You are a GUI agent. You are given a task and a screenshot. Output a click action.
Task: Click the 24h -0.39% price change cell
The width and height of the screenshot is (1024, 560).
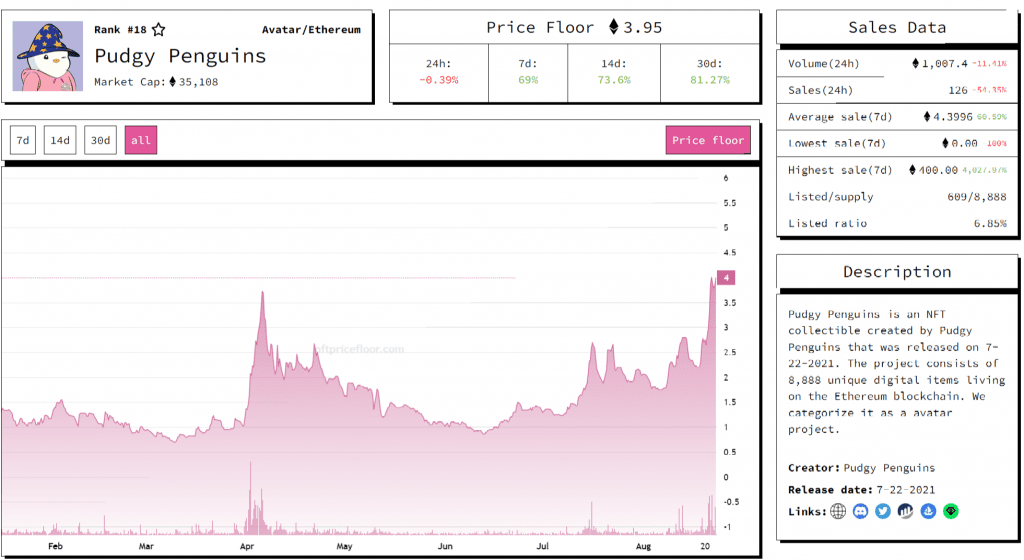(439, 72)
